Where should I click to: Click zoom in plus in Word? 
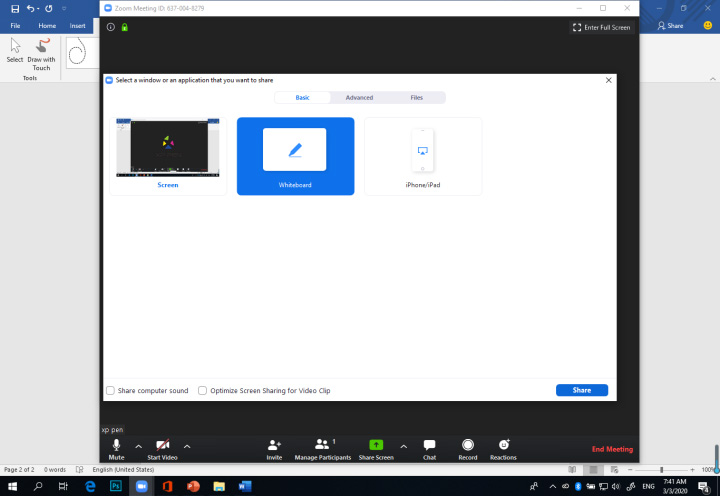pos(692,470)
